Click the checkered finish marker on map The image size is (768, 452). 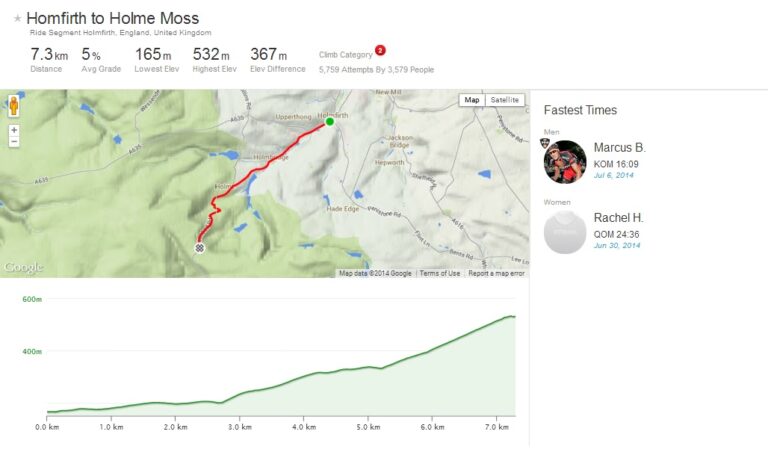pyautogui.click(x=199, y=247)
